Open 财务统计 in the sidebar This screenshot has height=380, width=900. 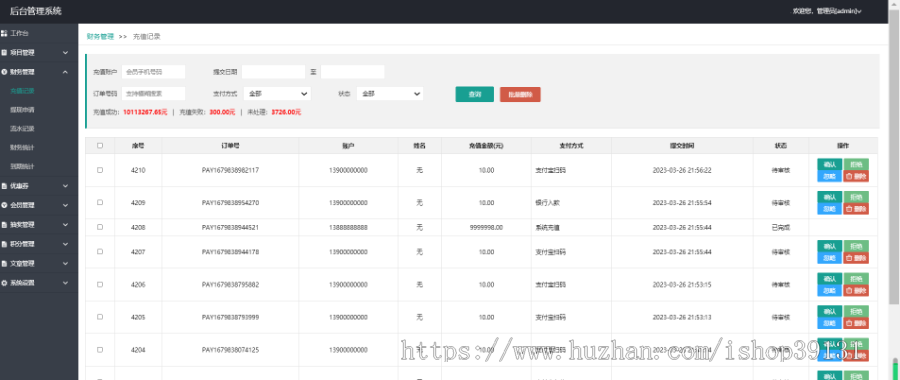point(22,148)
